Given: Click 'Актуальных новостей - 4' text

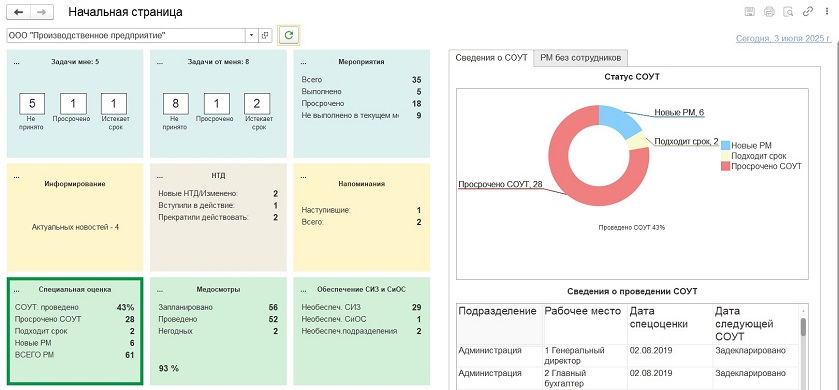Looking at the screenshot, I should (75, 227).
